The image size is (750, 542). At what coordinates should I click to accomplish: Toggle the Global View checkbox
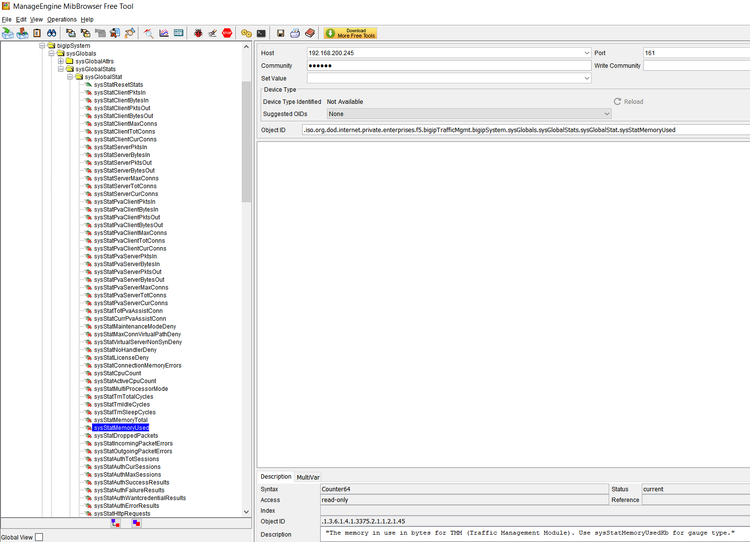pos(39,537)
